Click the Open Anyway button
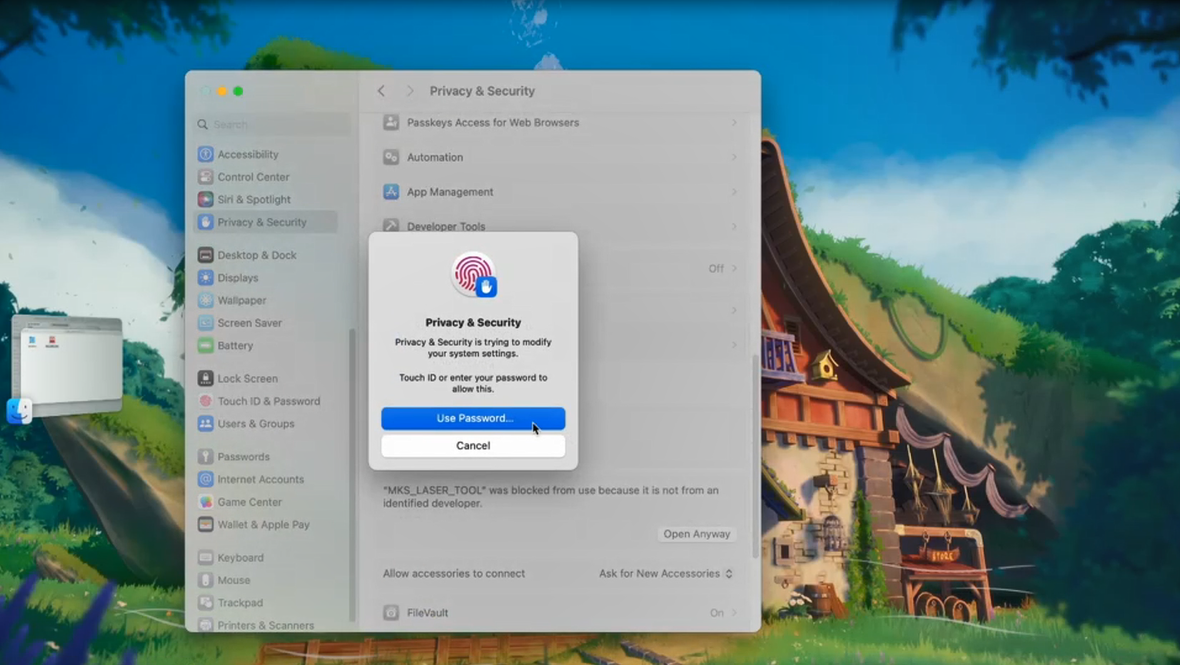Image resolution: width=1180 pixels, height=665 pixels. (x=697, y=534)
